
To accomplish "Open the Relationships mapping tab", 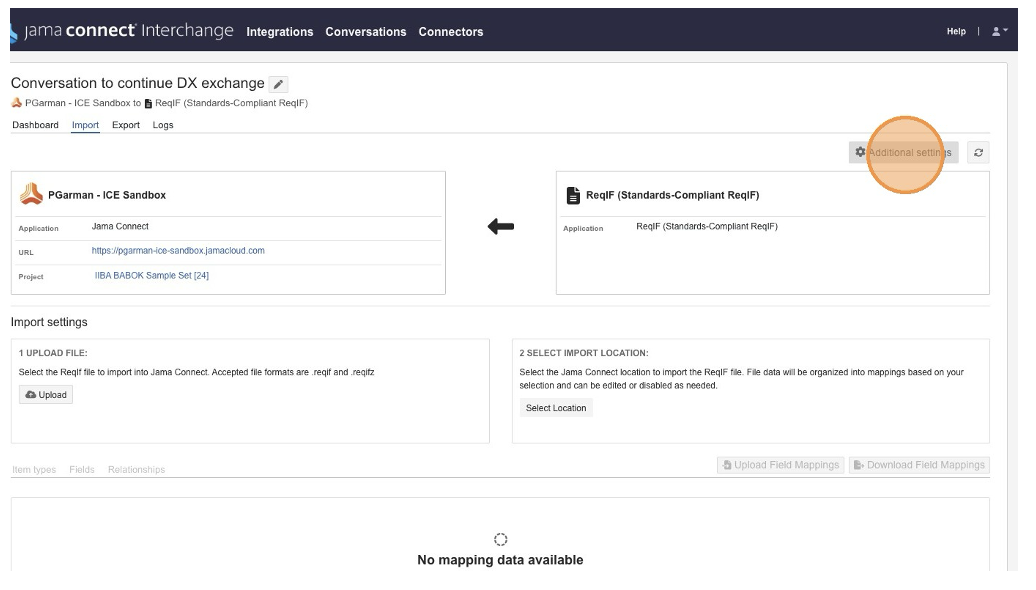I will tap(137, 470).
